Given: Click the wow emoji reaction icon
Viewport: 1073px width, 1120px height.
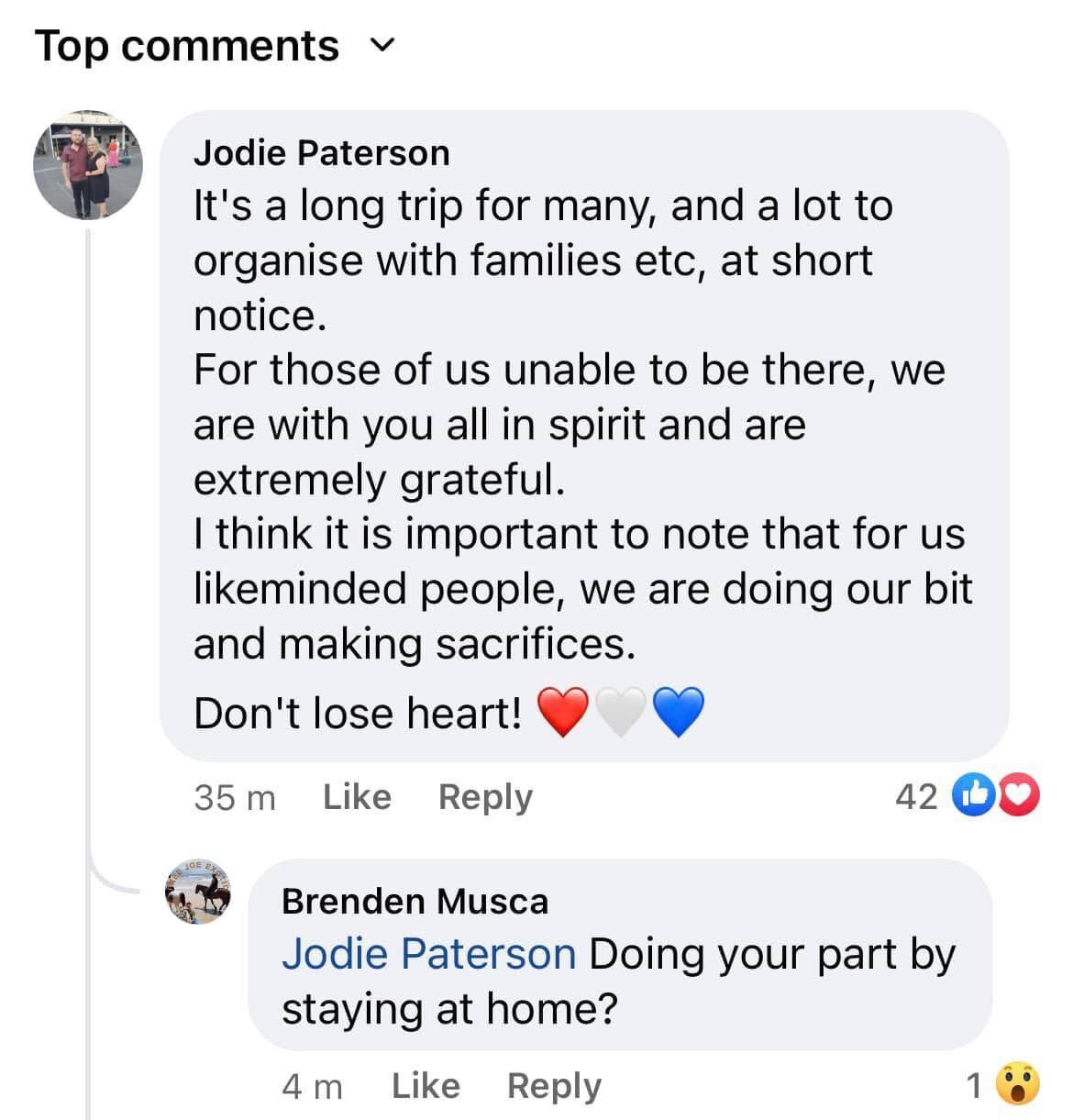Looking at the screenshot, I should point(1018,1086).
